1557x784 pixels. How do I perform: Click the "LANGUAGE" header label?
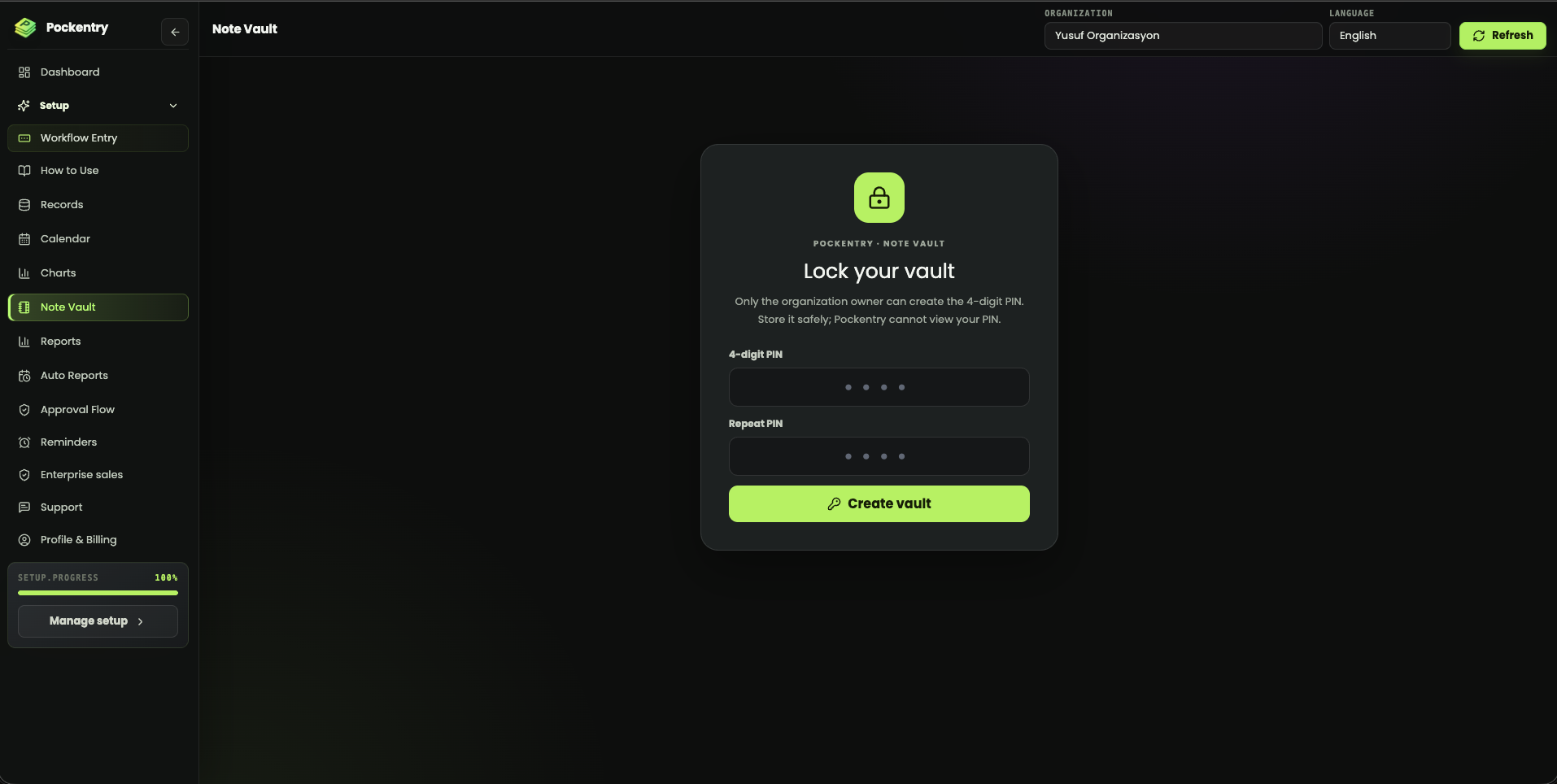[x=1352, y=14]
